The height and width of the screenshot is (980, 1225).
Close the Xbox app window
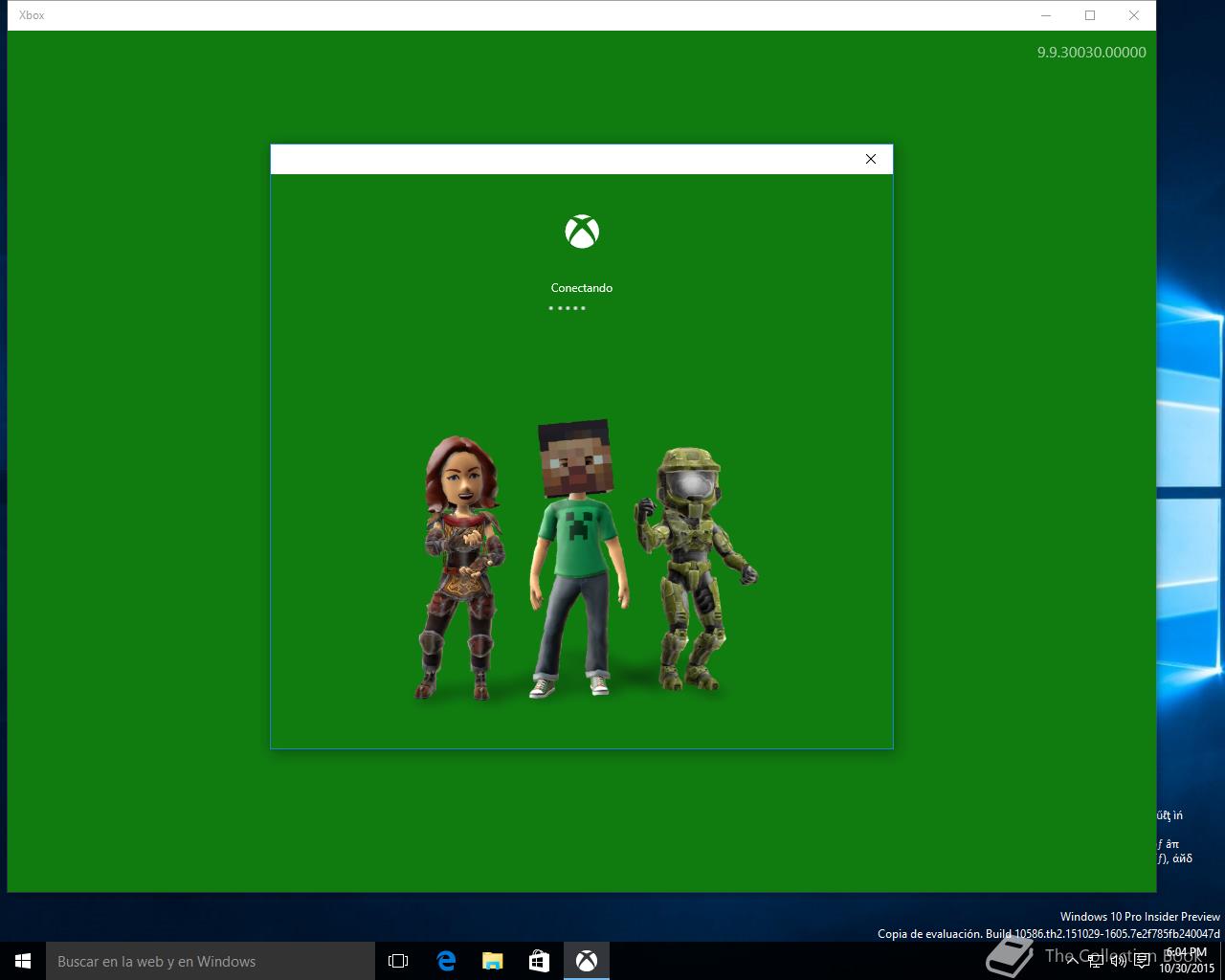pyautogui.click(x=1134, y=15)
